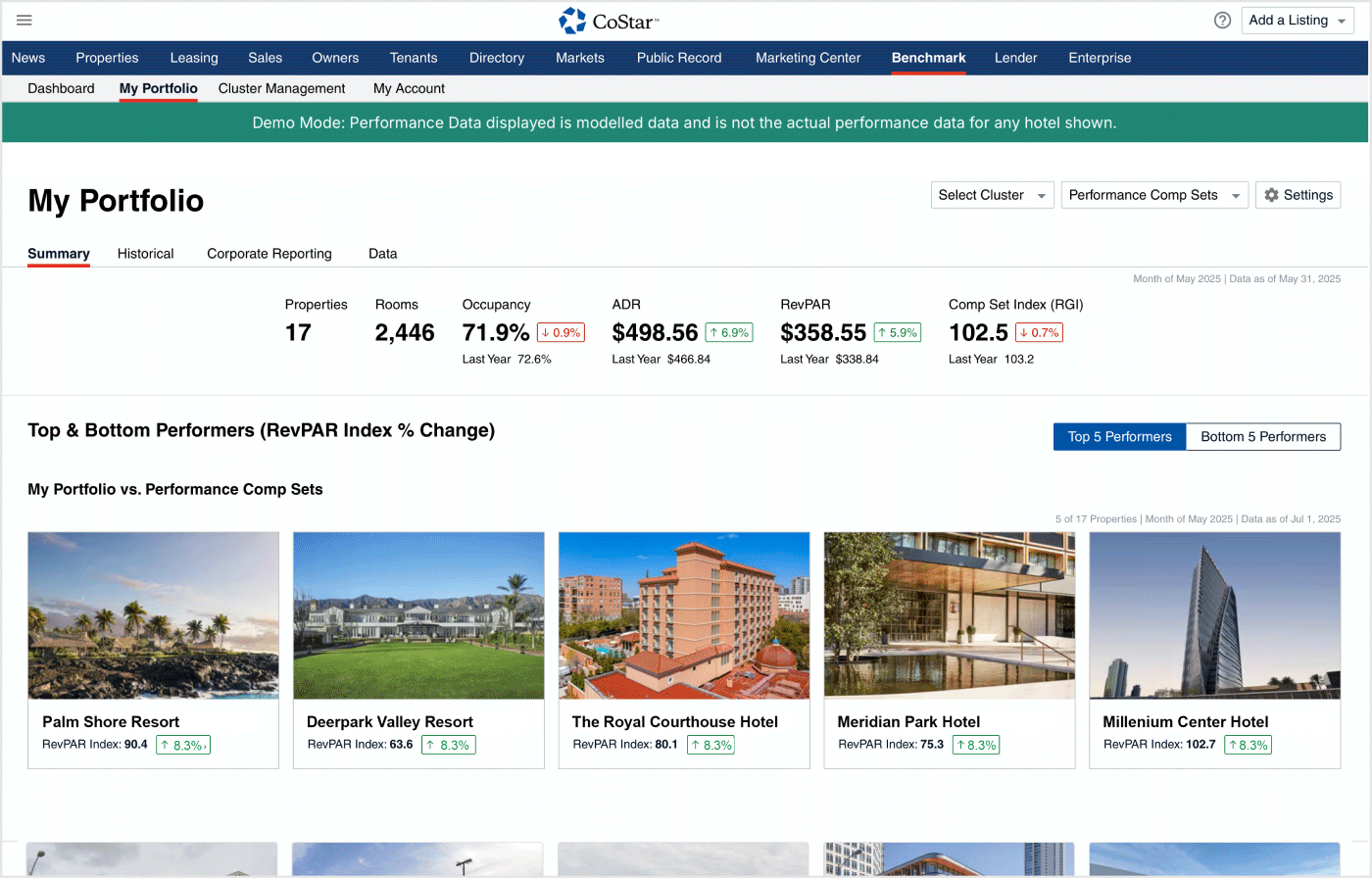Click the Settings gear button
Image resolution: width=1372 pixels, height=878 pixels.
click(1298, 195)
